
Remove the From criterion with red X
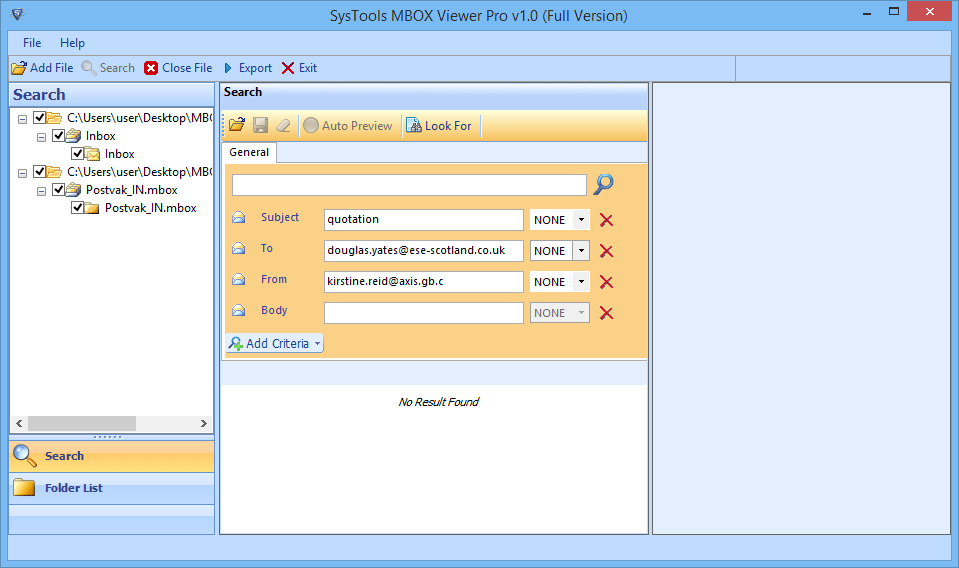coord(606,282)
